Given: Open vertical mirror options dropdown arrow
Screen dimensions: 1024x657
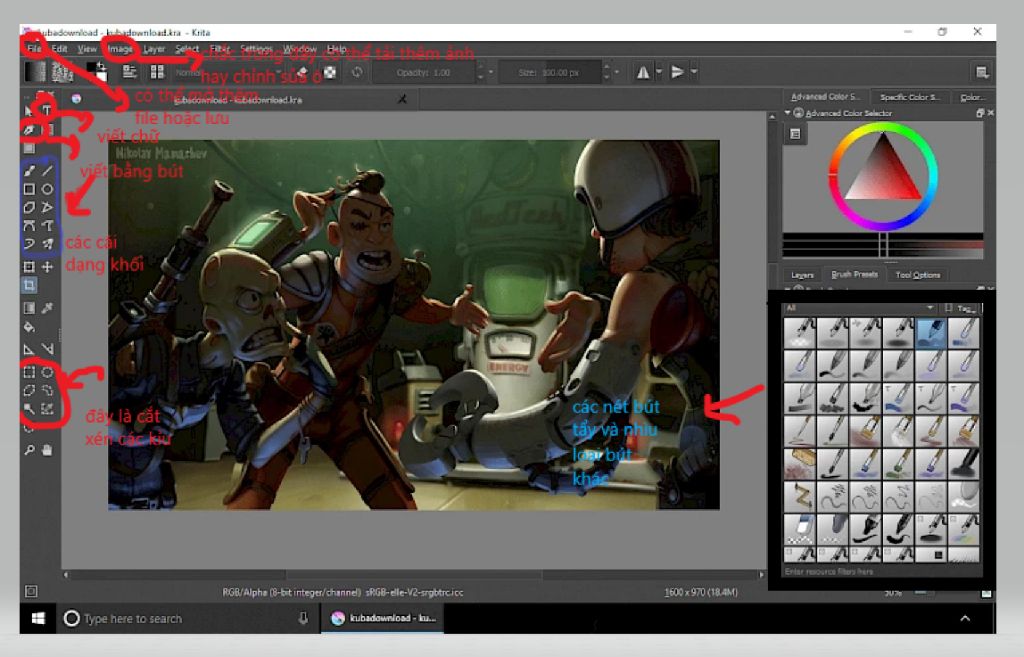Looking at the screenshot, I should (694, 72).
